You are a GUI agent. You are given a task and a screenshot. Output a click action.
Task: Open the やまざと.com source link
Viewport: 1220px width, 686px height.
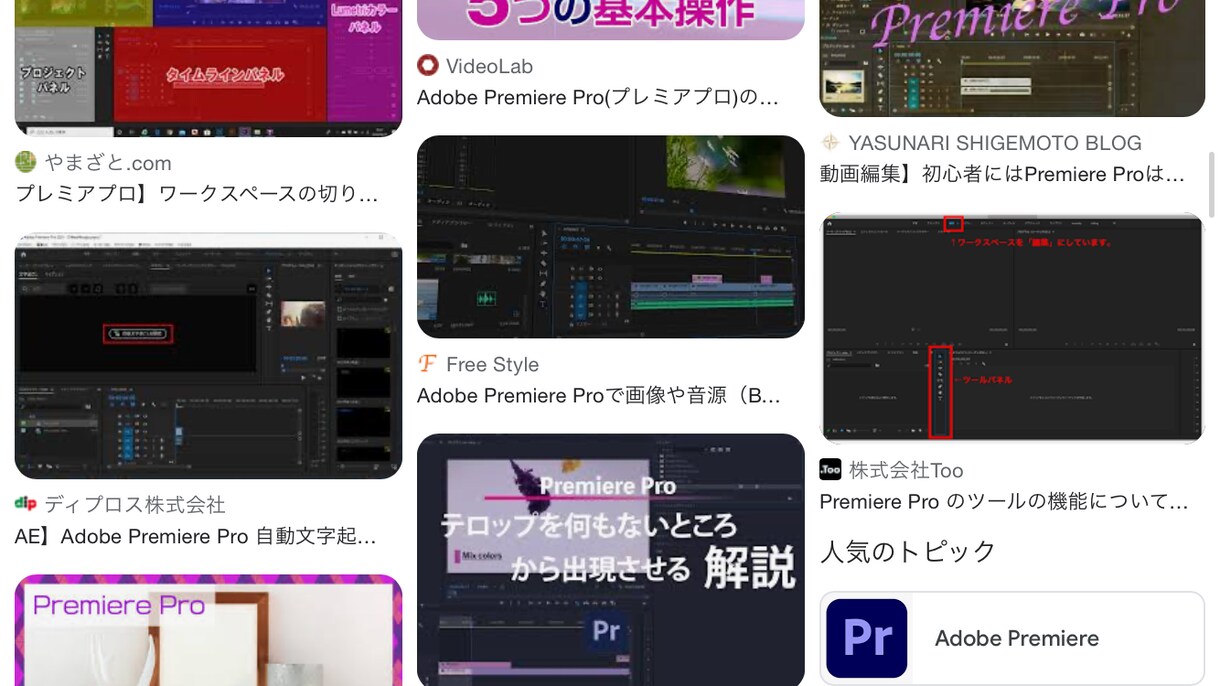[108, 162]
